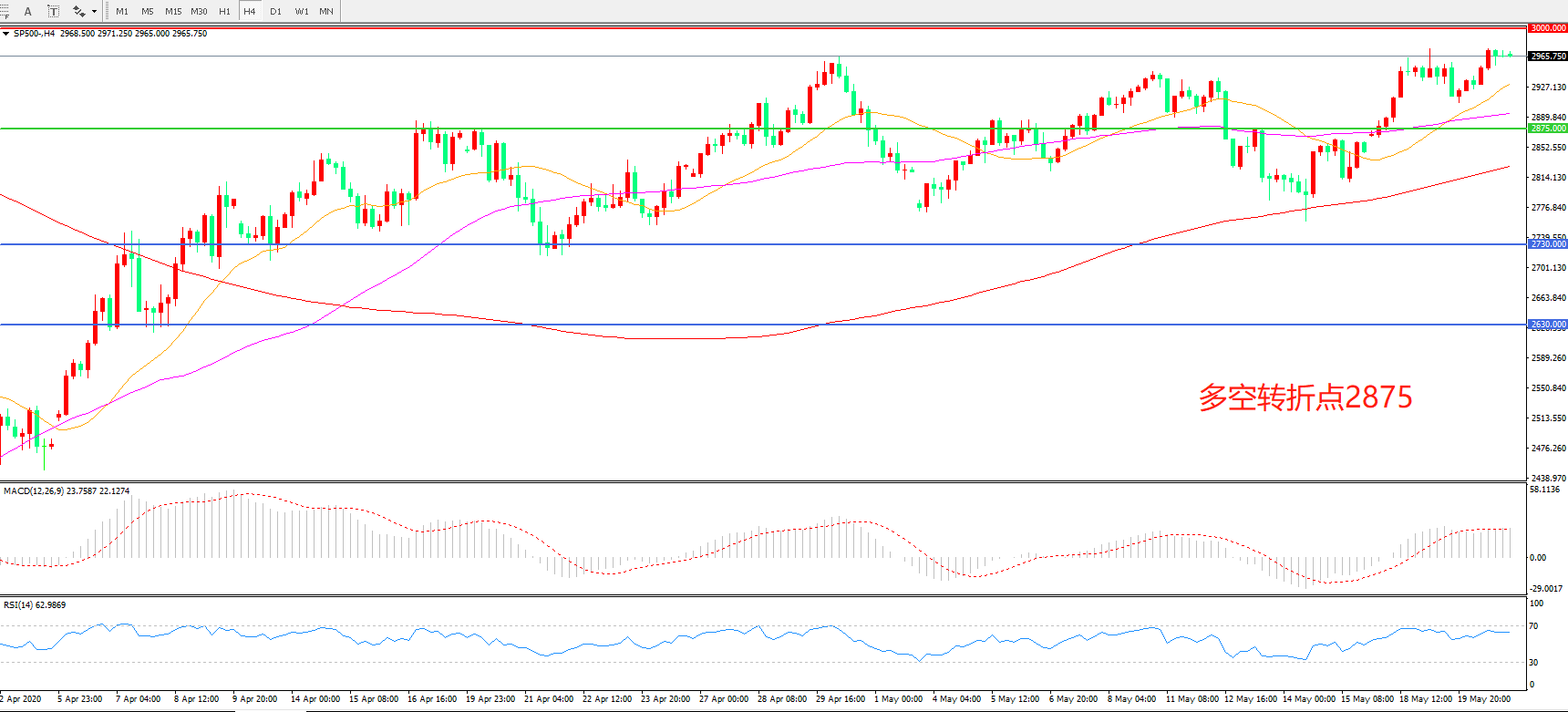Change chart to D1 daily timeframe
Image resolution: width=1568 pixels, height=712 pixels.
pyautogui.click(x=275, y=12)
